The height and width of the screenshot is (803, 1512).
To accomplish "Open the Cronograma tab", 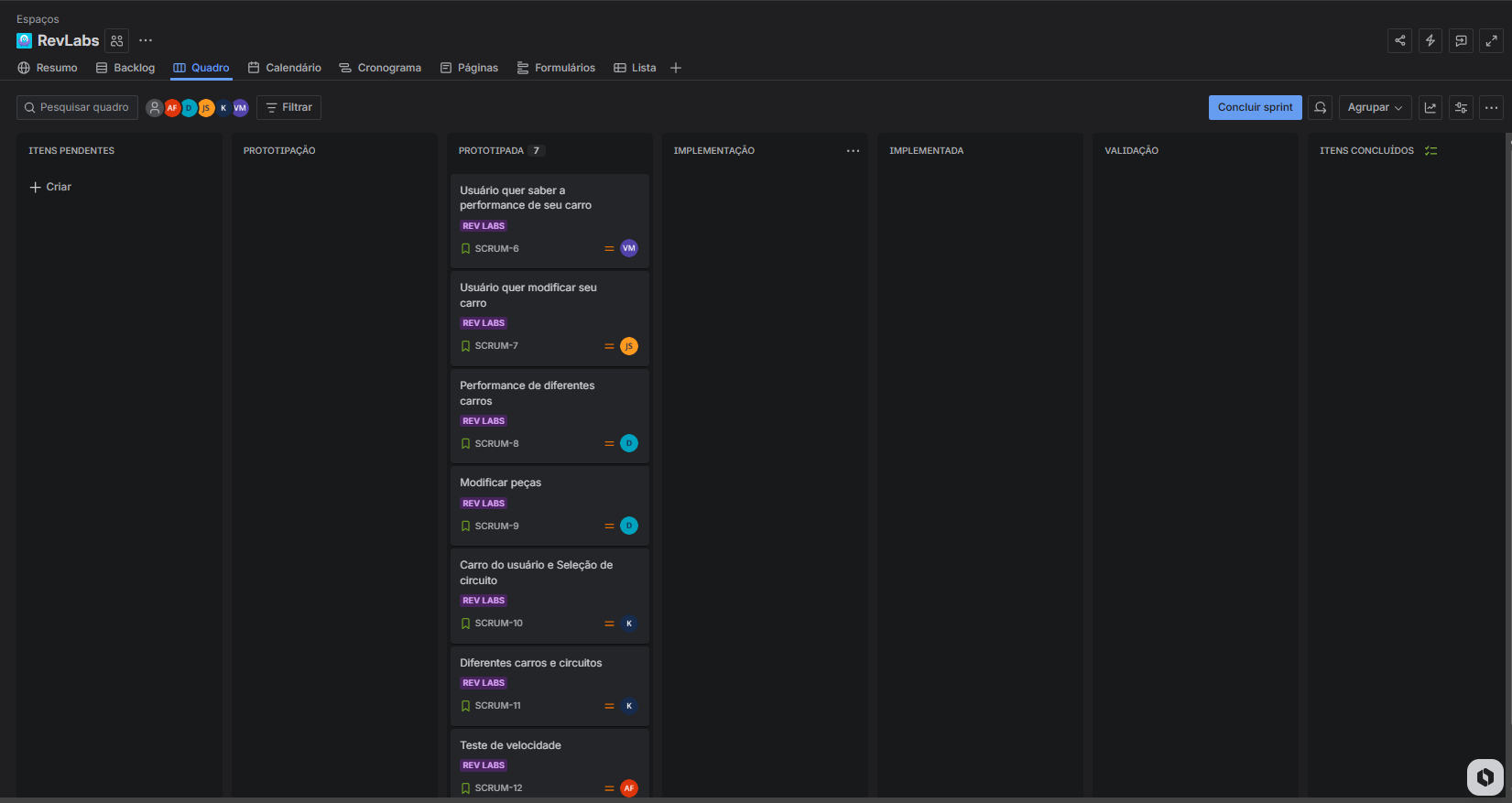I will (x=380, y=68).
